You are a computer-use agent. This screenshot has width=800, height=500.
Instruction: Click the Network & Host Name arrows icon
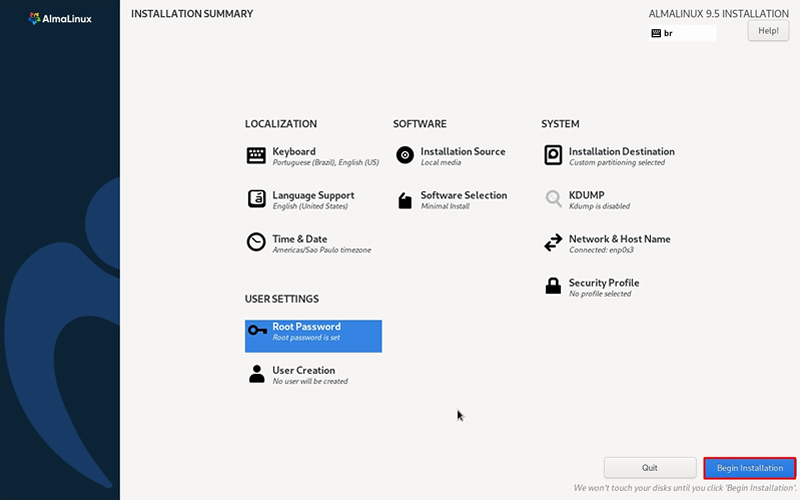coord(553,242)
